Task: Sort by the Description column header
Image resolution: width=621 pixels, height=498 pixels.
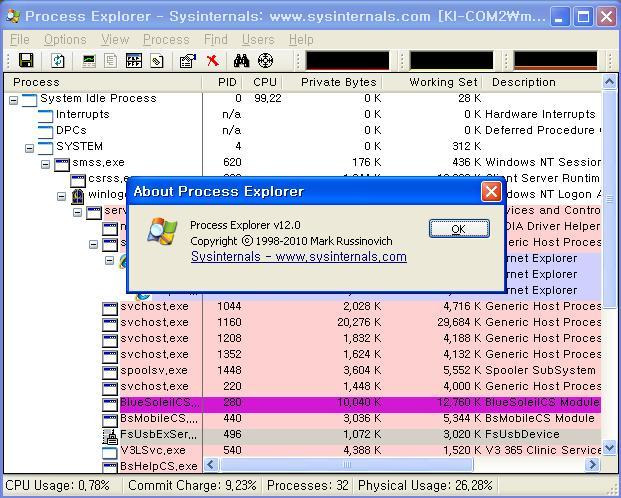Action: pos(542,82)
